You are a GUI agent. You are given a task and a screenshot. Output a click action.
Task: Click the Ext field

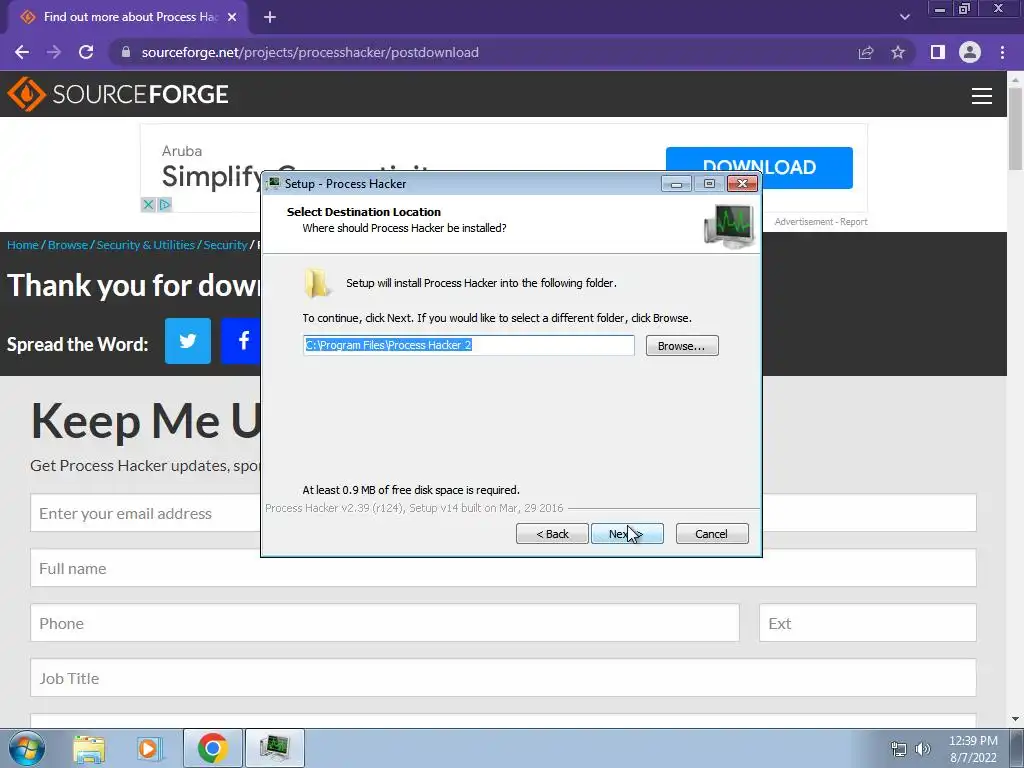pyautogui.click(x=867, y=623)
